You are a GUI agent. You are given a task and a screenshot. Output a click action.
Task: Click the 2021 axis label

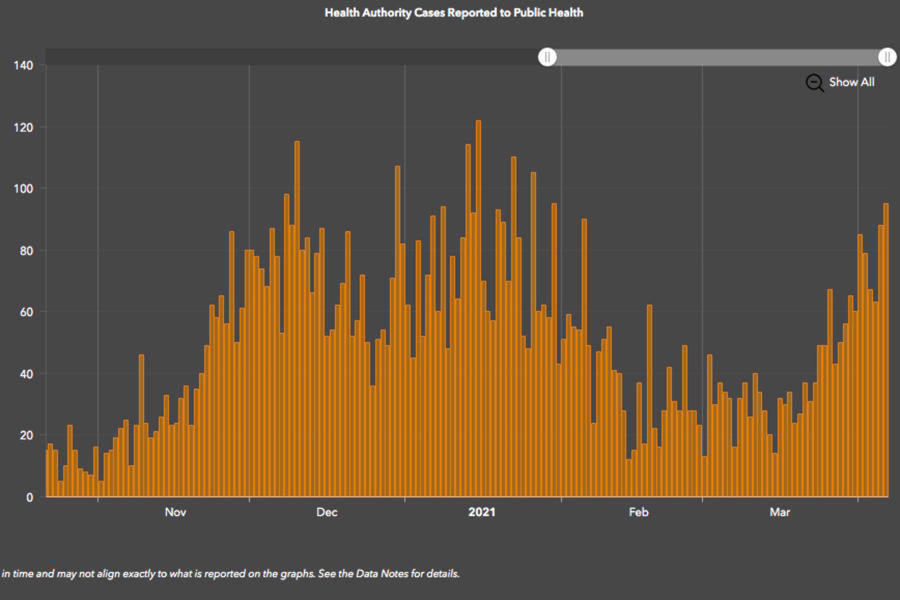click(482, 512)
